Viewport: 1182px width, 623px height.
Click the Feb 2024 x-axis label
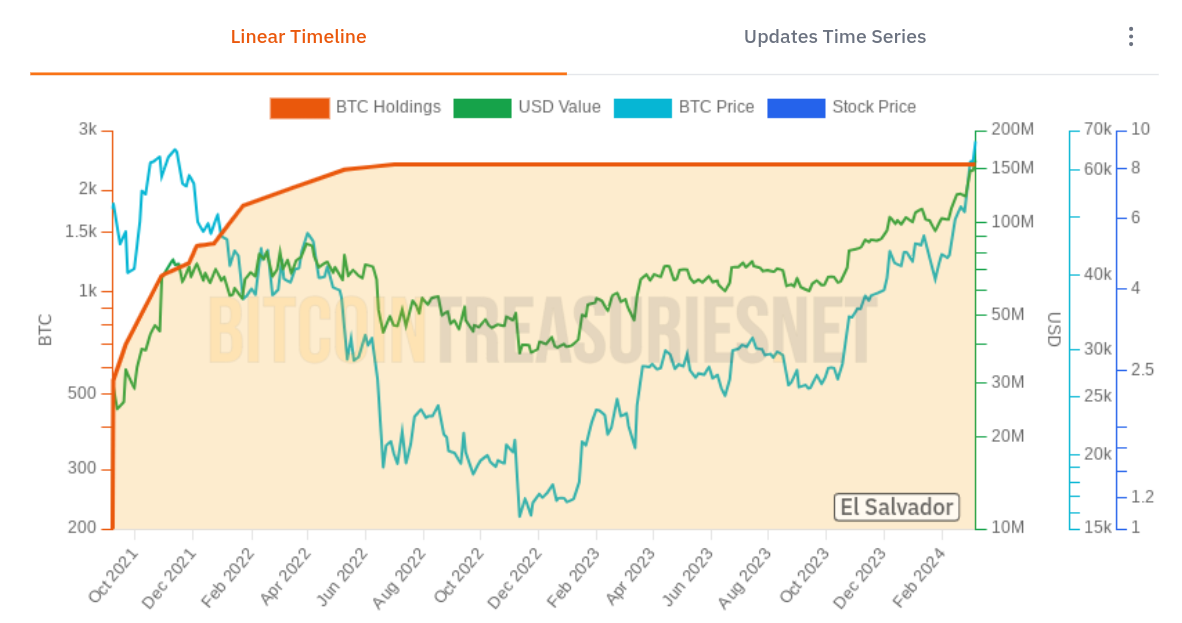921,577
